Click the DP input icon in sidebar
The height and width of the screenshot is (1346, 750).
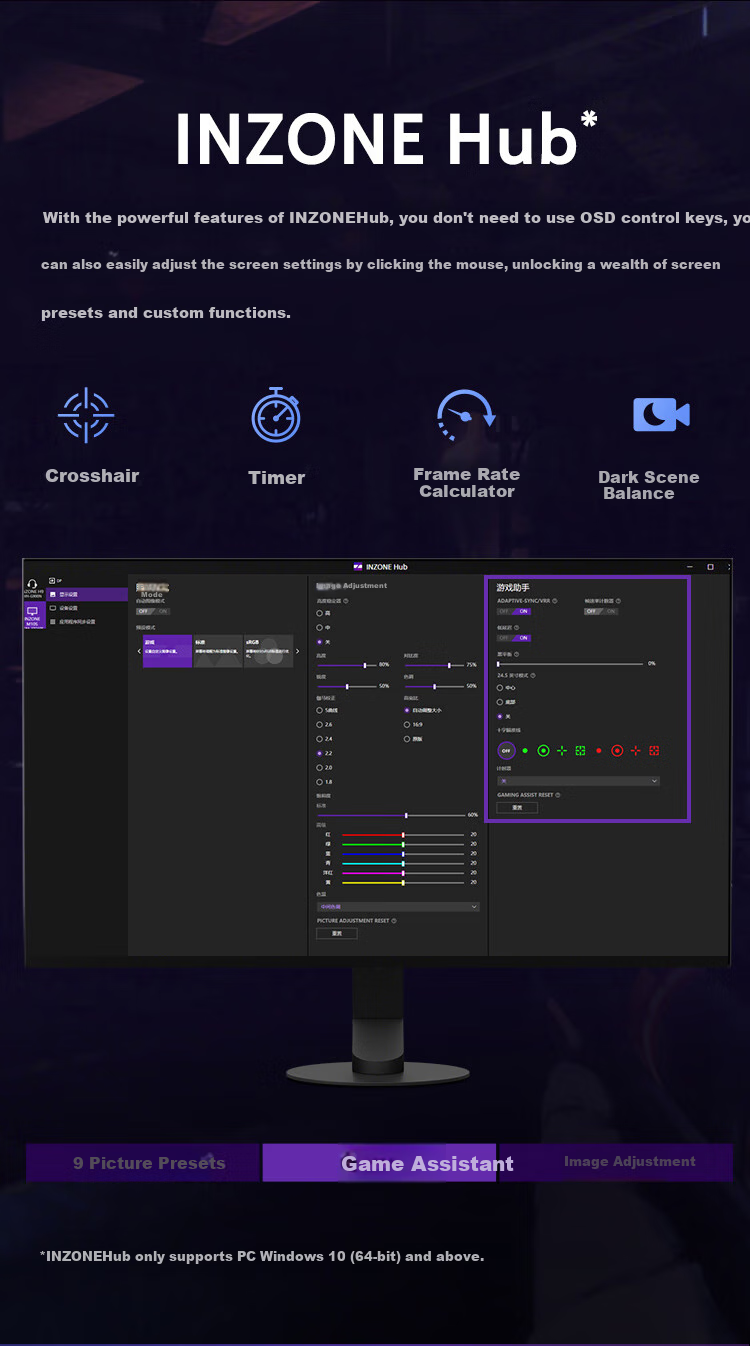[x=52, y=580]
